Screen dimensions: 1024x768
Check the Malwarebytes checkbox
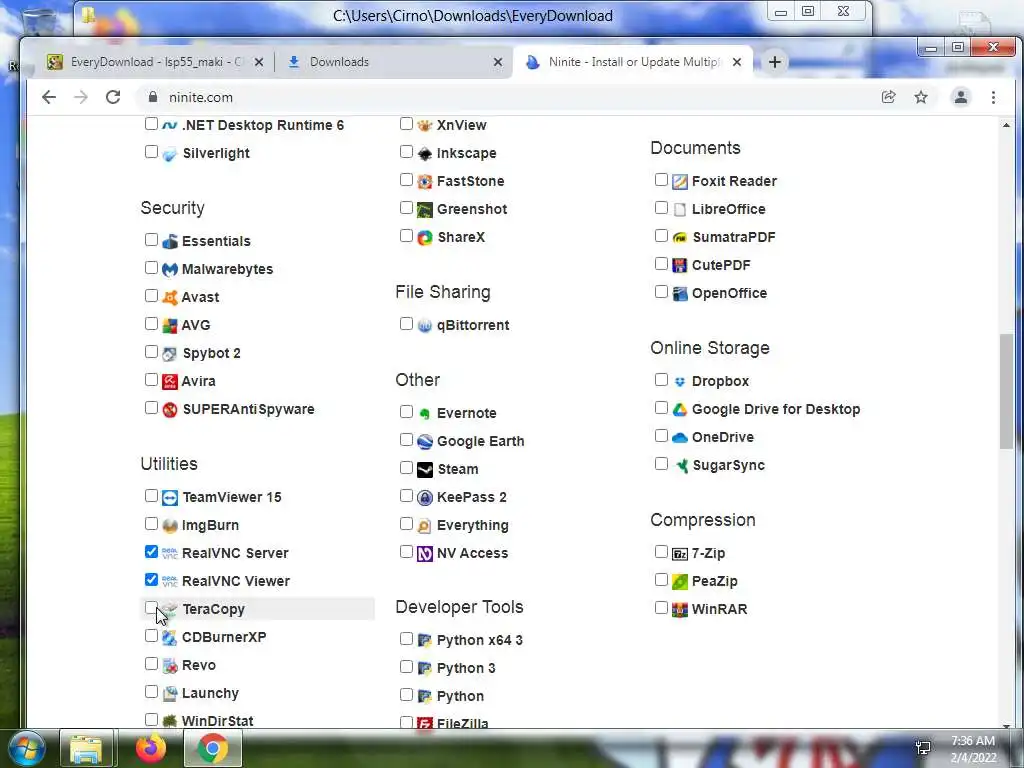(x=152, y=268)
